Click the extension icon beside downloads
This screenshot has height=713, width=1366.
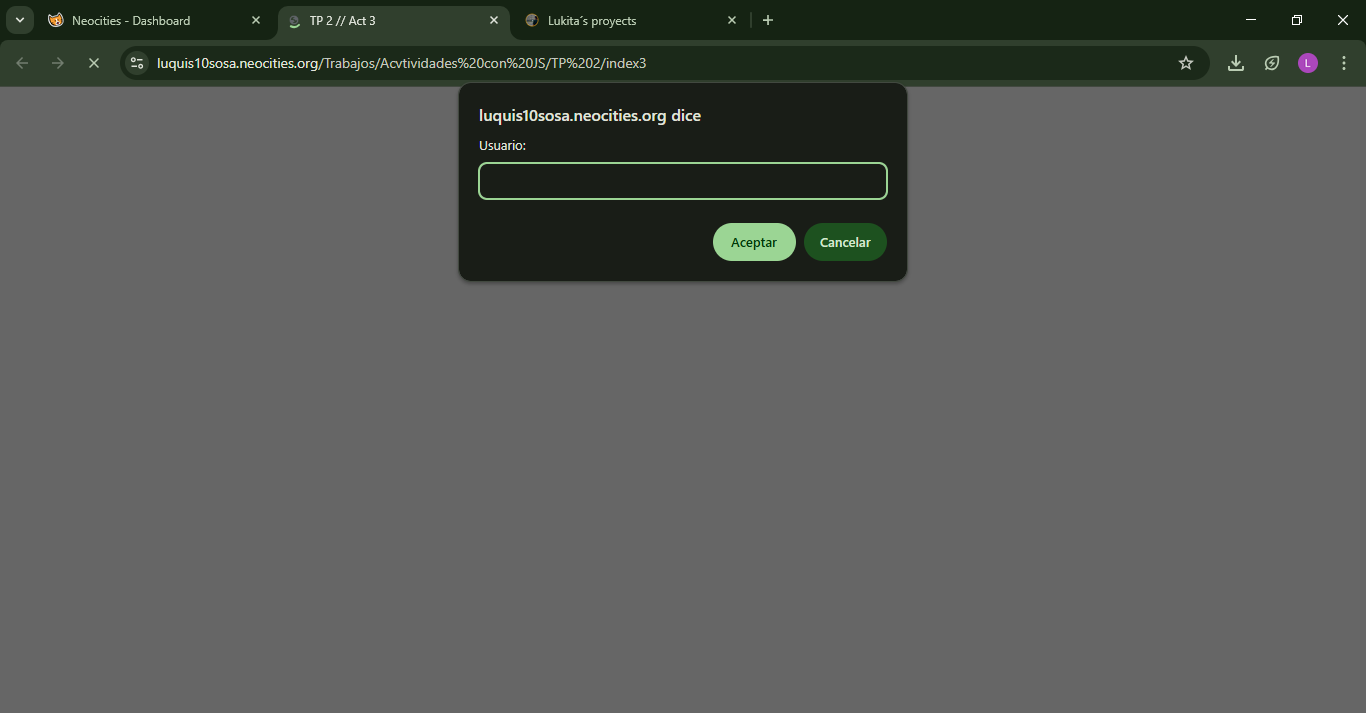click(1272, 63)
